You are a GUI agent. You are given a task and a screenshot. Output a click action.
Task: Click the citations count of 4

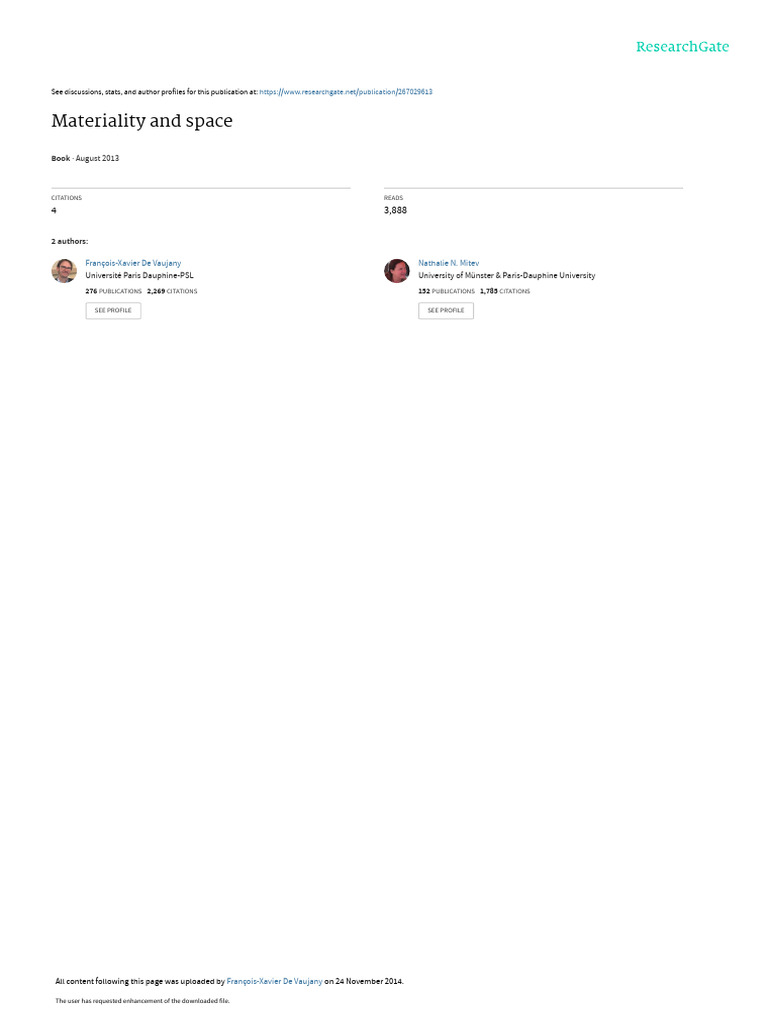[x=54, y=210]
